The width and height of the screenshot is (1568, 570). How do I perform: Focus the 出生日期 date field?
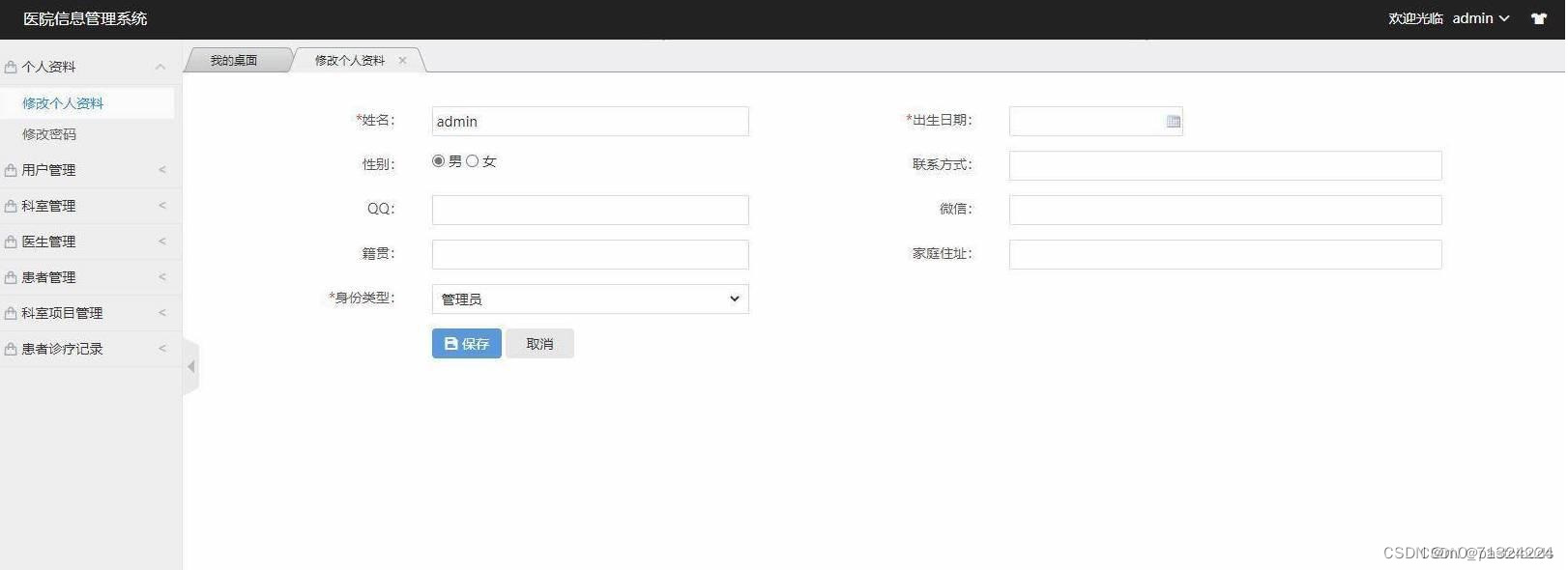pyautogui.click(x=1095, y=121)
